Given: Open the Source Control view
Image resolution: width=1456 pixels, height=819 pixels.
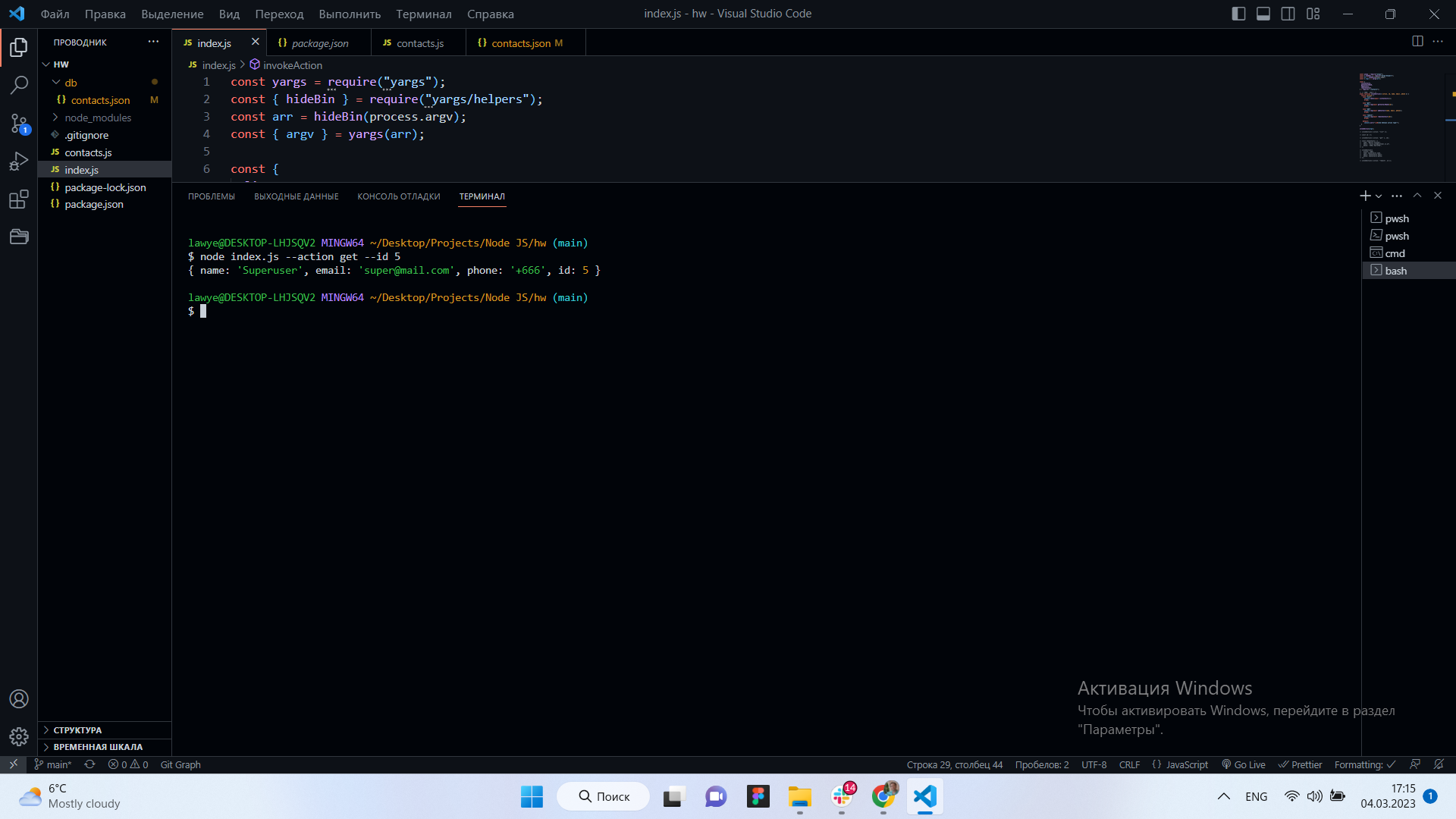Looking at the screenshot, I should coord(19,124).
